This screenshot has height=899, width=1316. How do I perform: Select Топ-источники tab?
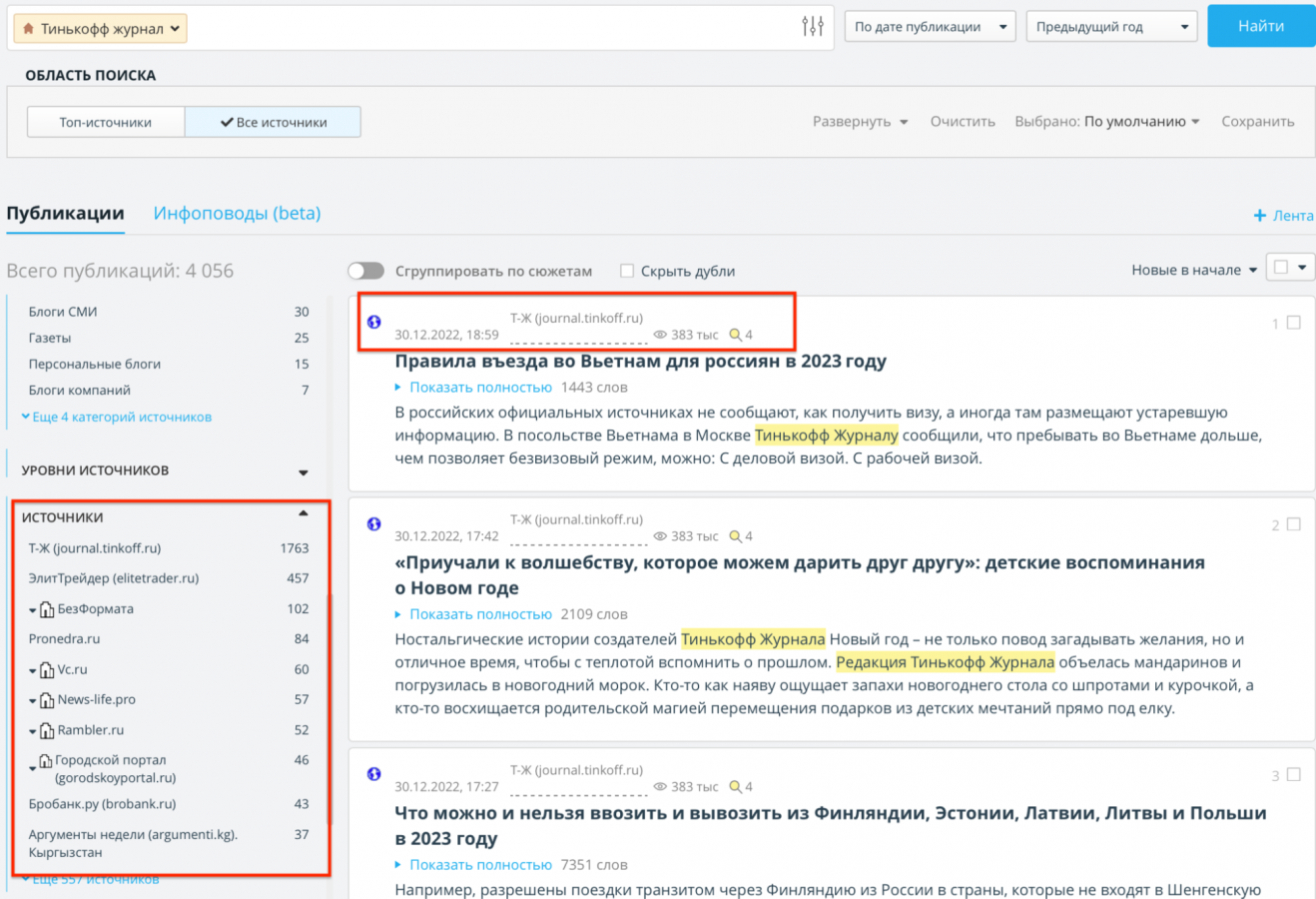[x=106, y=122]
